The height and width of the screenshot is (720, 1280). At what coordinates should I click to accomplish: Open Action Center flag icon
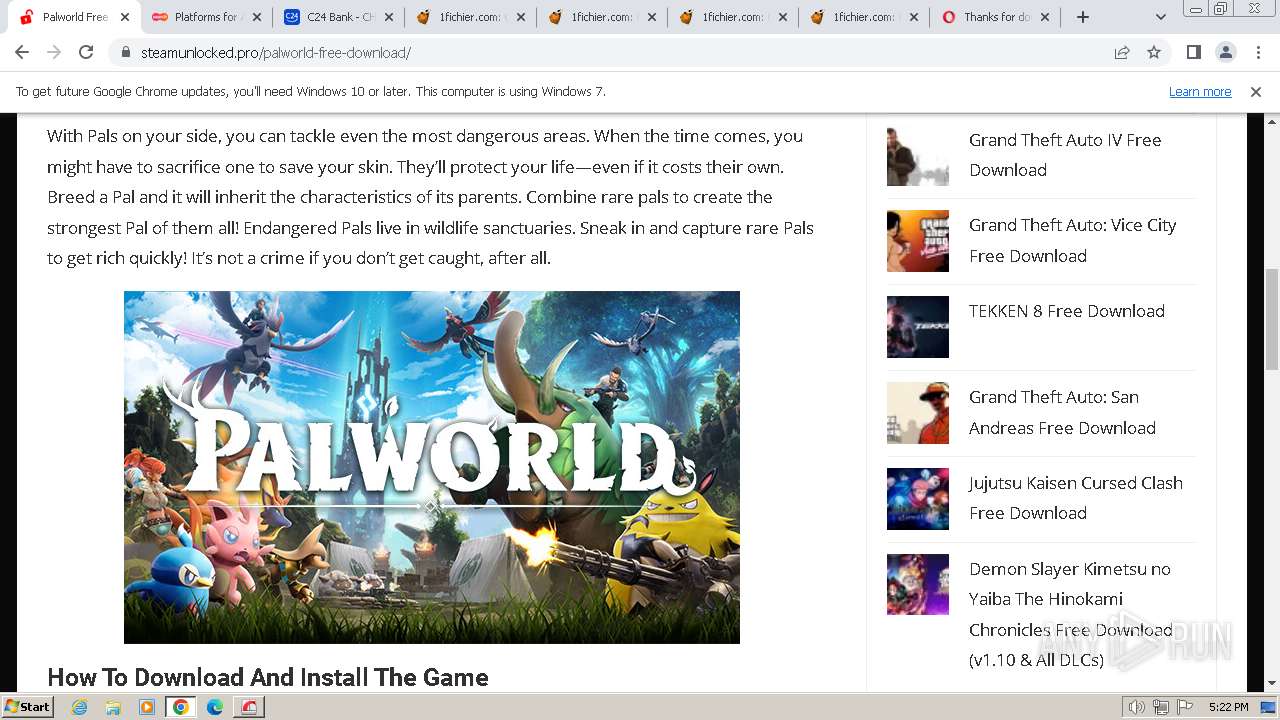1185,707
